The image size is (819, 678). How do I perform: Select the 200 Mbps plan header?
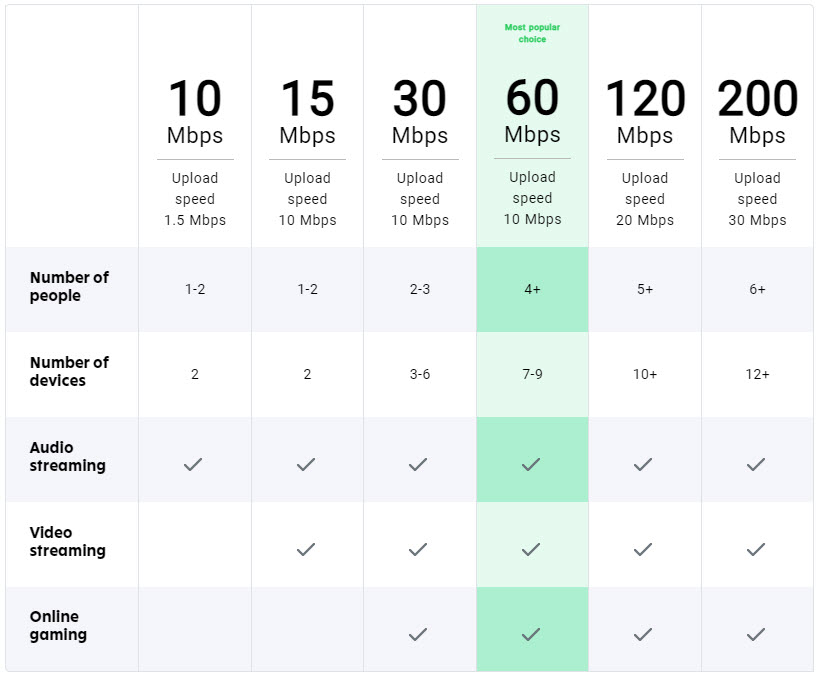click(757, 111)
